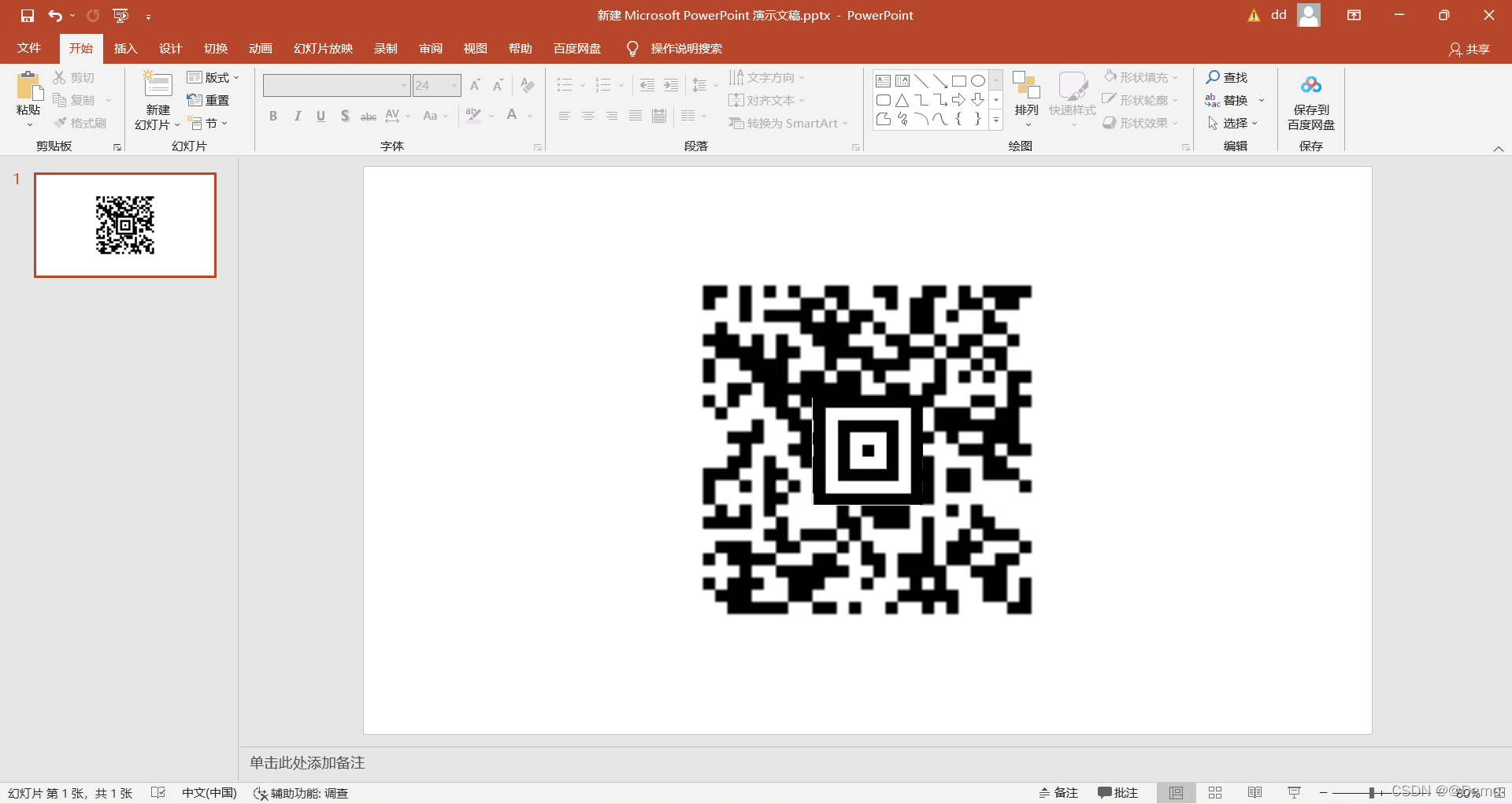Switch to the Design (设计) tab
The width and height of the screenshot is (1512, 804).
point(171,48)
